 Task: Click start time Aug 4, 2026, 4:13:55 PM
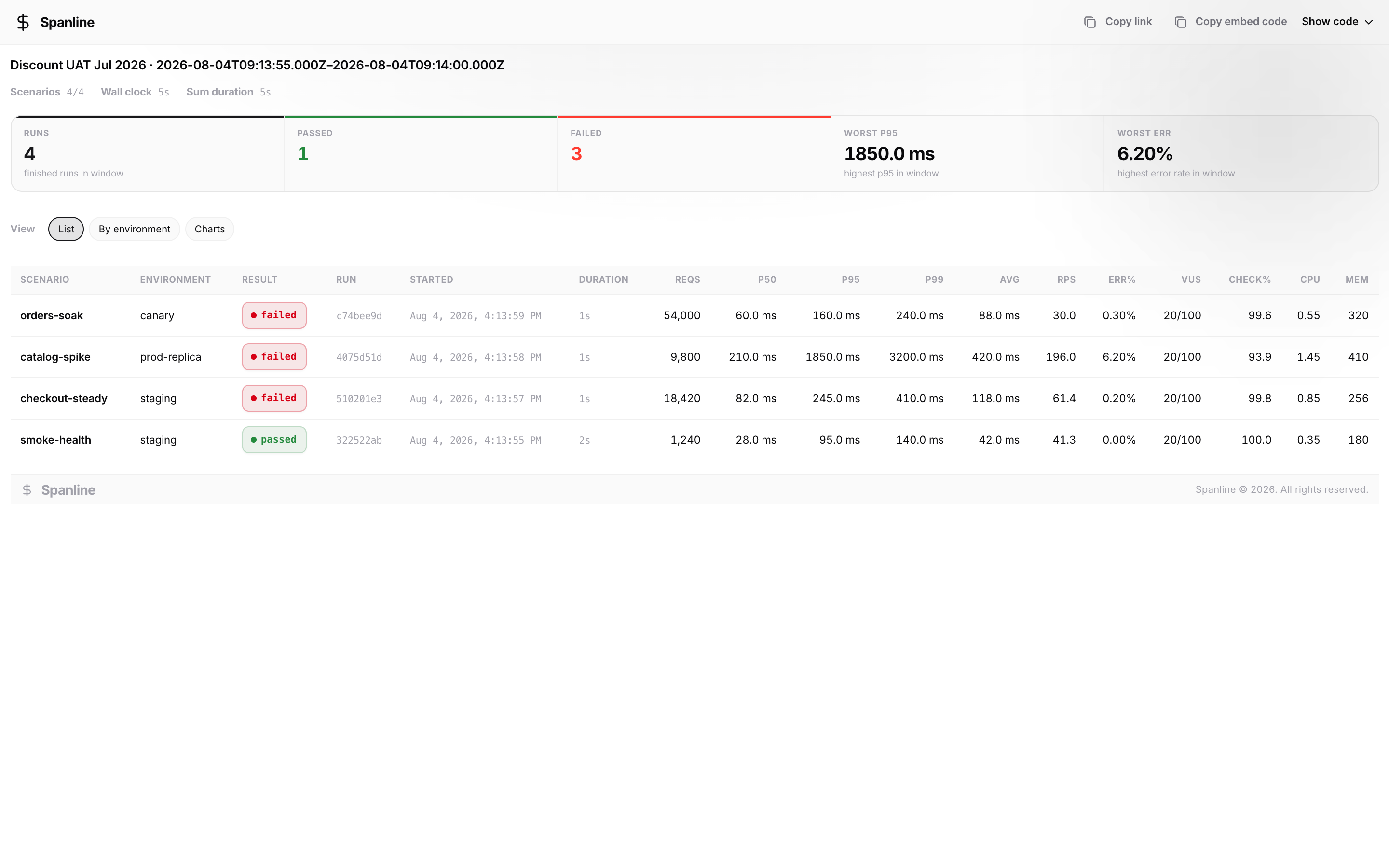coord(475,440)
